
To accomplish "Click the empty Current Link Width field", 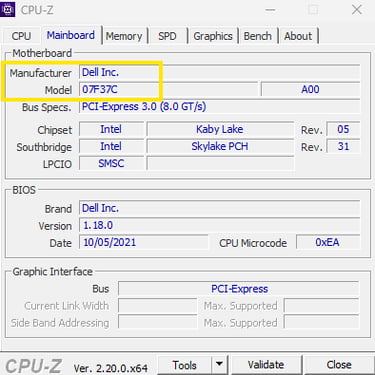I will point(158,306).
